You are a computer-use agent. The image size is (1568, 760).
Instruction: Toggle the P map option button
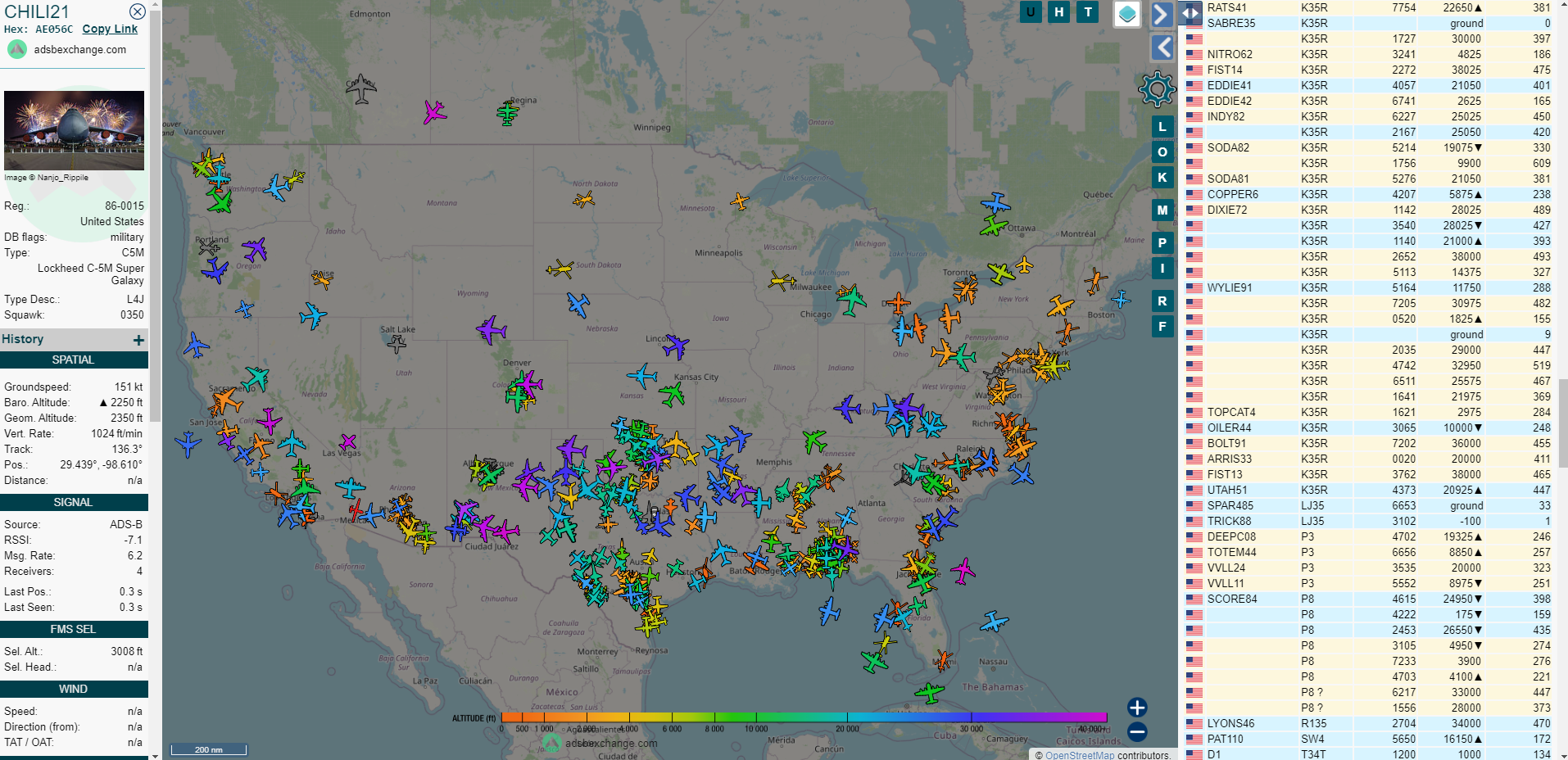[x=1162, y=243]
